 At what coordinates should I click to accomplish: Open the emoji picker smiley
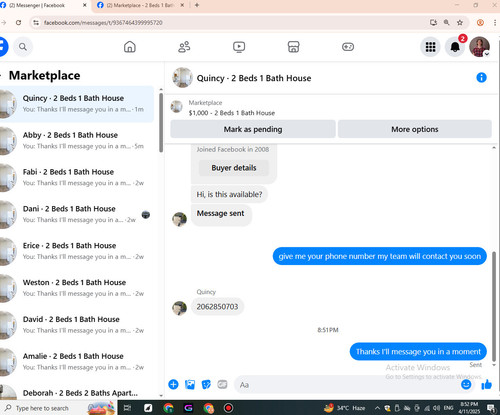[x=466, y=384]
